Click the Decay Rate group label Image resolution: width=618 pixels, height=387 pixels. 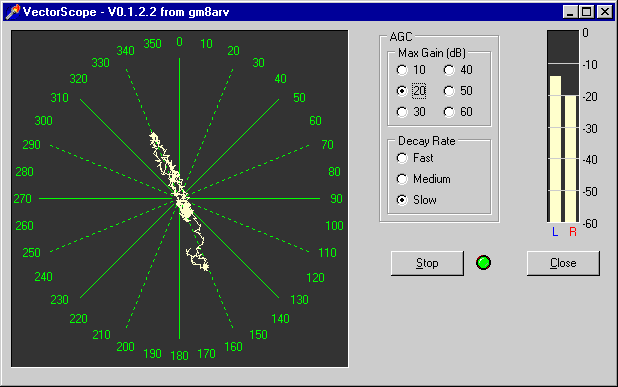426,141
